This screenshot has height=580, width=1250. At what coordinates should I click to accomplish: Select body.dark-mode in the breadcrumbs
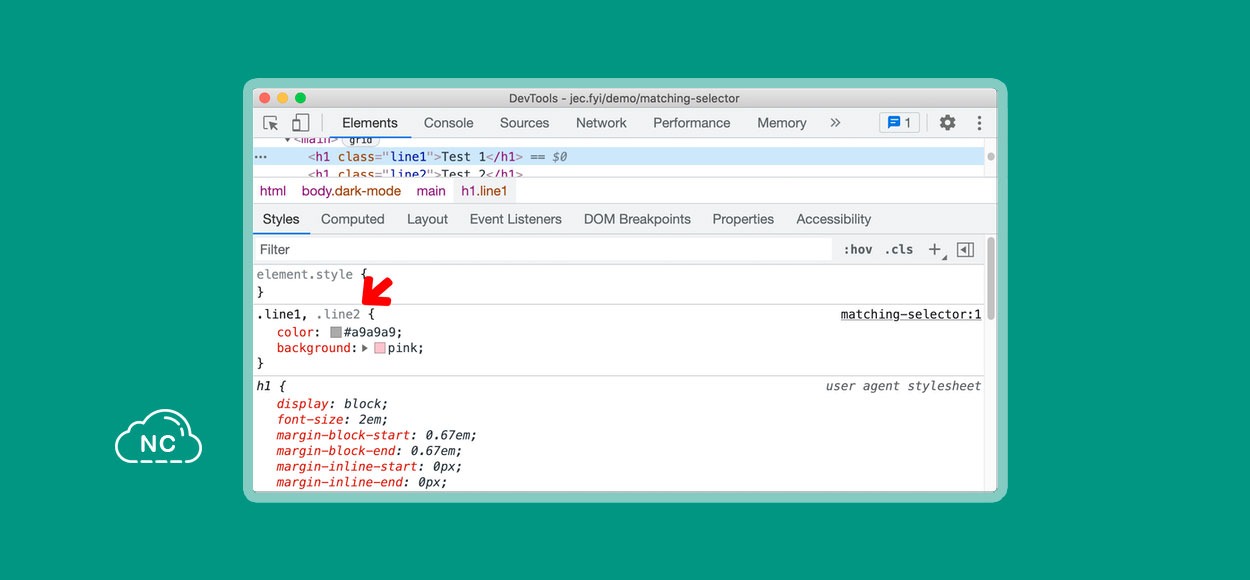click(351, 191)
